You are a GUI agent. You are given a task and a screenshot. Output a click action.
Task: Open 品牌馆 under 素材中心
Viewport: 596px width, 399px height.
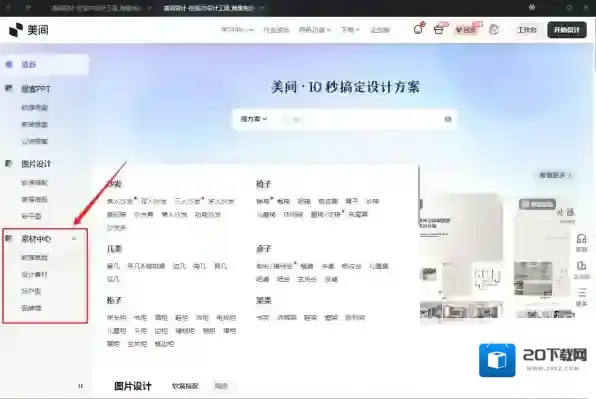click(x=31, y=308)
